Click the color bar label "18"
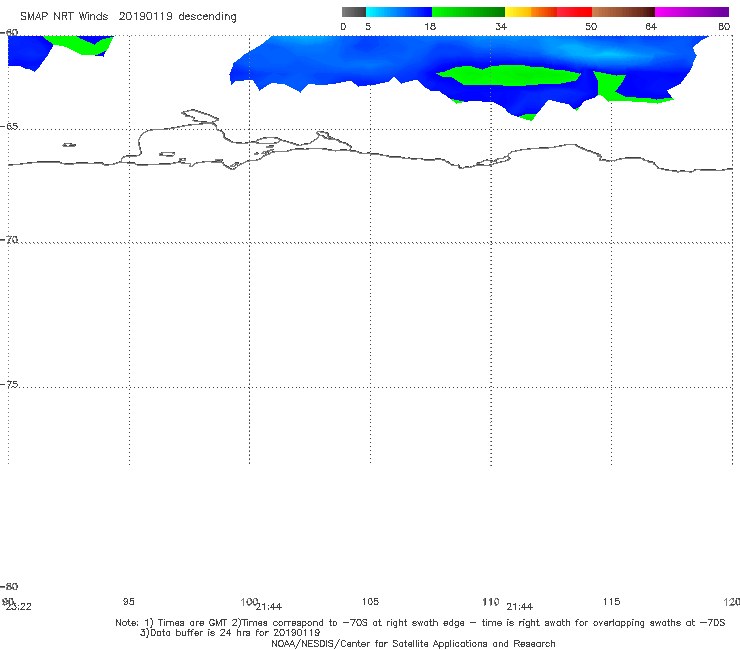The height and width of the screenshot is (650, 740). pyautogui.click(x=430, y=26)
